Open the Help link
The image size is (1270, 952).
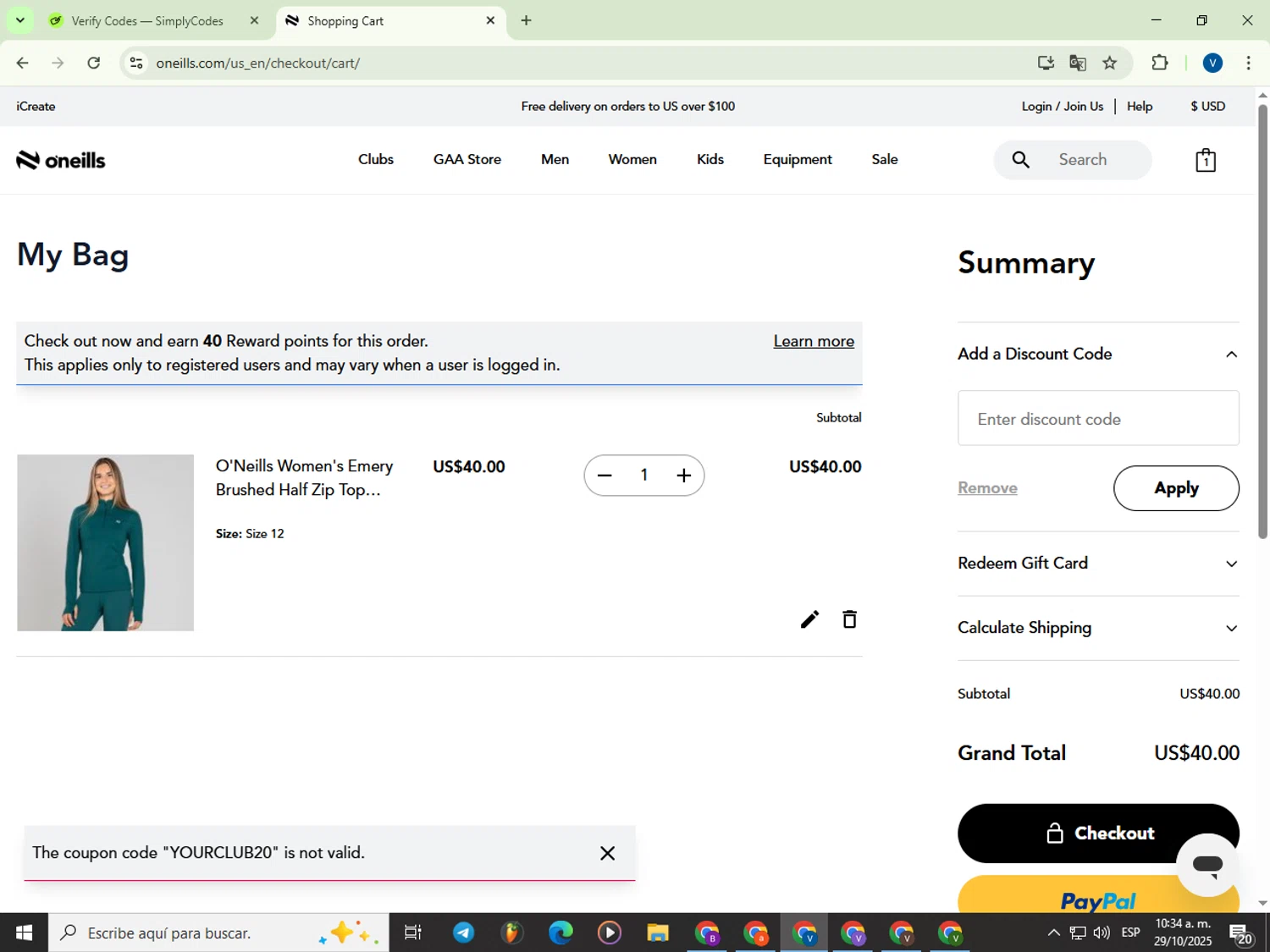1140,106
